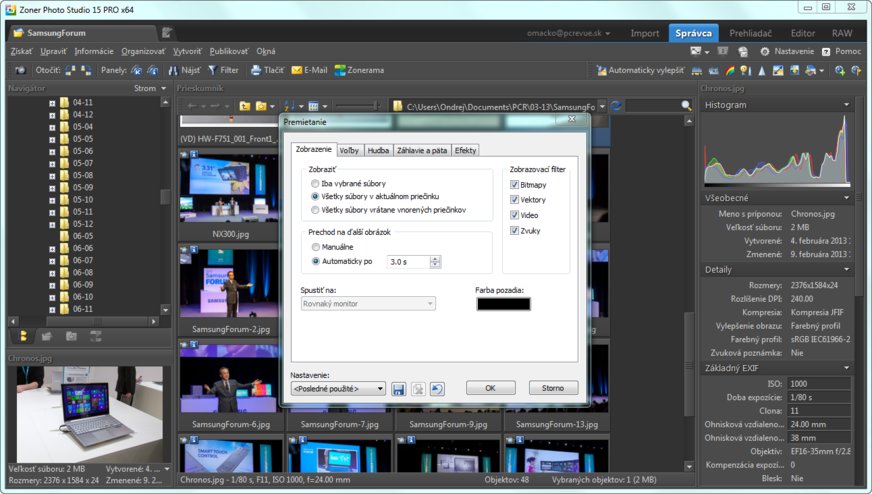Image resolution: width=872 pixels, height=494 pixels.
Task: Uncheck the Bitmapy filter checkbox
Action: (515, 185)
